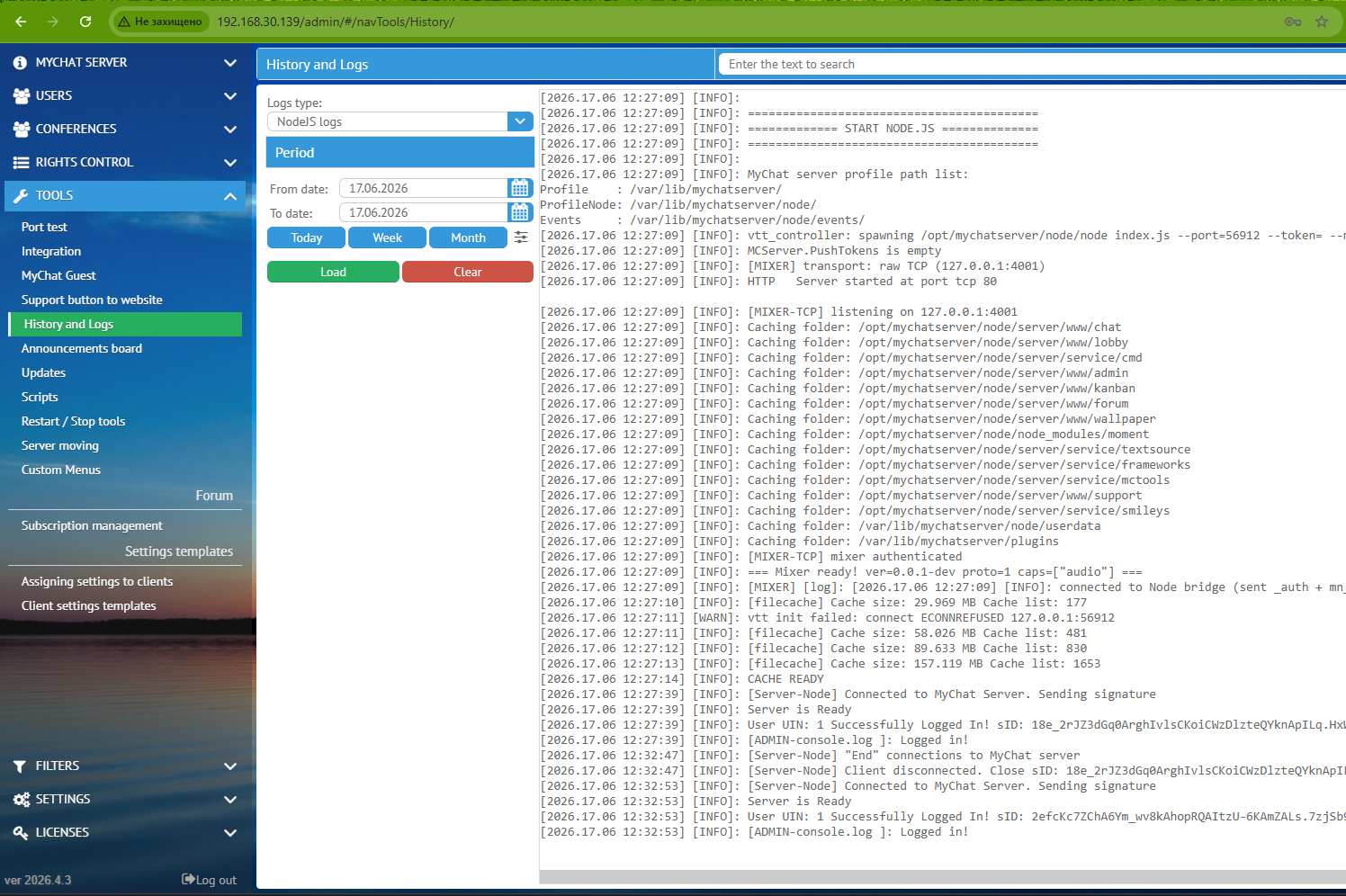Click the password key icon in the address bar
This screenshot has height=896, width=1346.
(x=1293, y=22)
